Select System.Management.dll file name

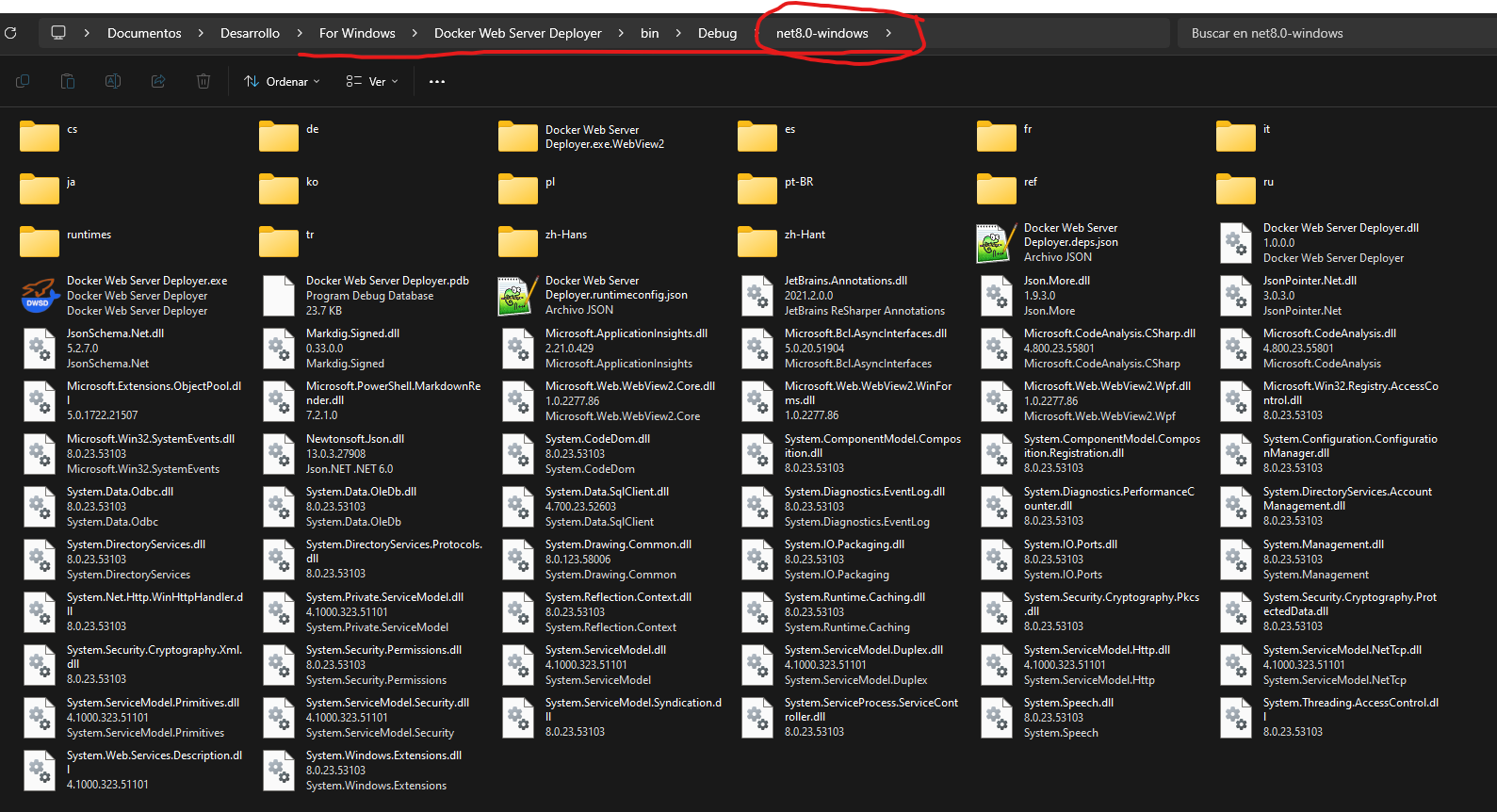click(x=1324, y=544)
